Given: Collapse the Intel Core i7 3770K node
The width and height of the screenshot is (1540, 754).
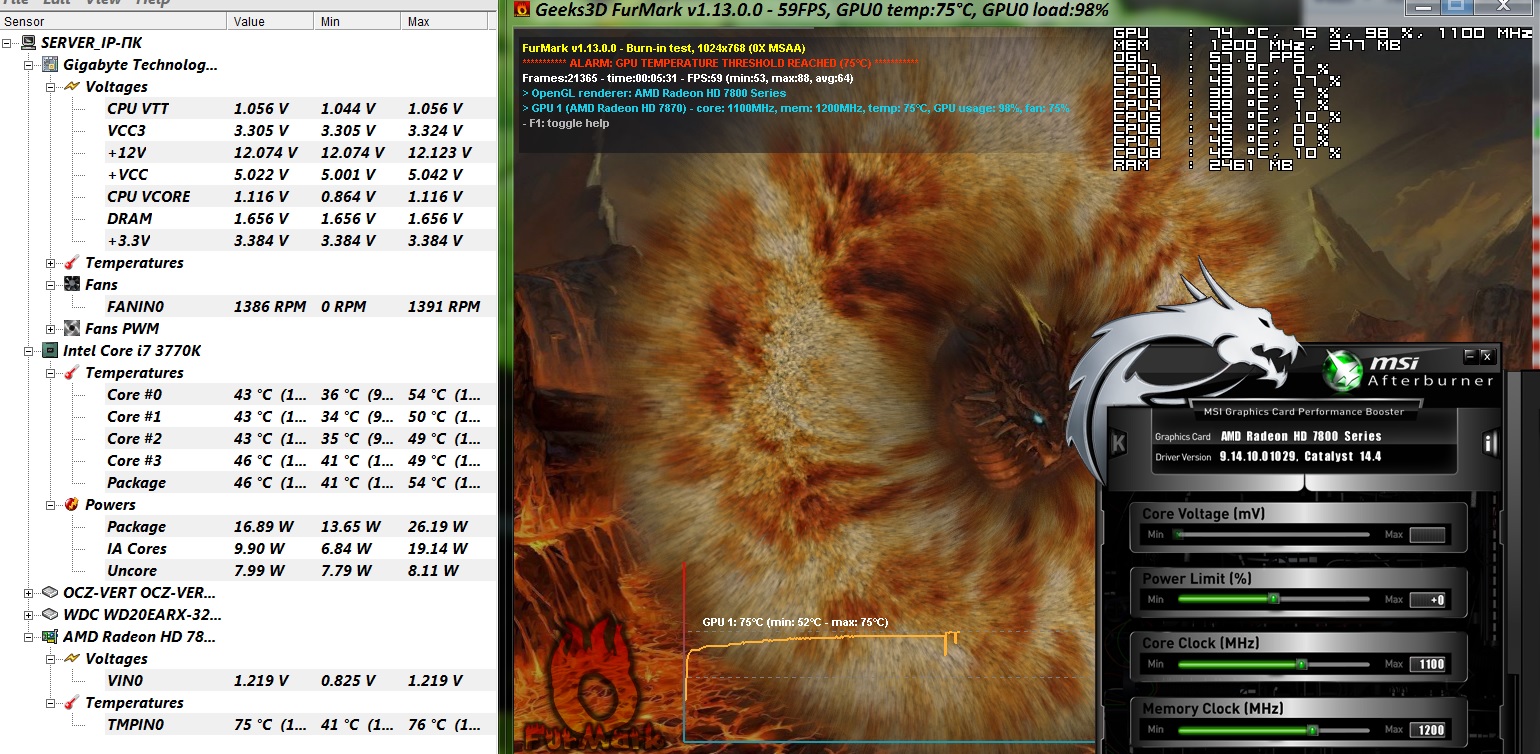Looking at the screenshot, I should [x=29, y=351].
